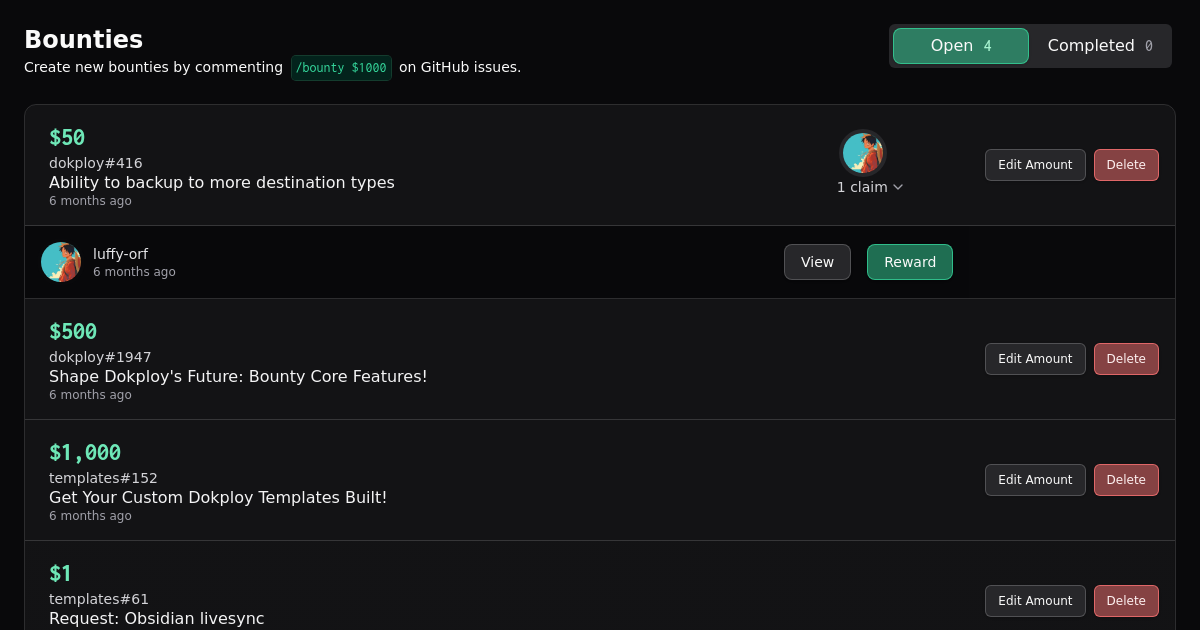1200x630 pixels.
Task: Click the claimant avatar on the $50 bounty
Action: coord(862,153)
